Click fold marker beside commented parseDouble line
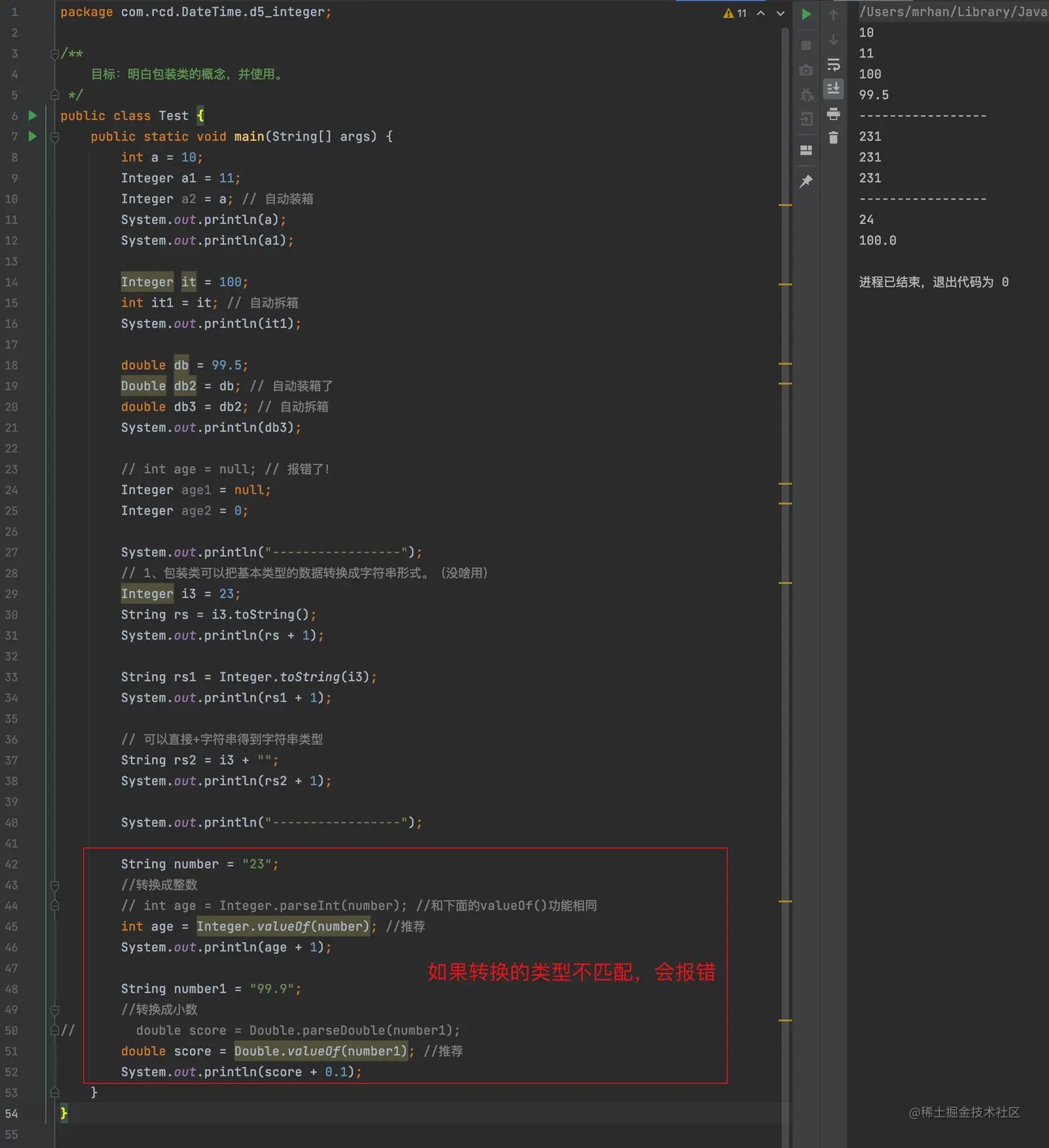This screenshot has width=1049, height=1148. click(55, 1031)
